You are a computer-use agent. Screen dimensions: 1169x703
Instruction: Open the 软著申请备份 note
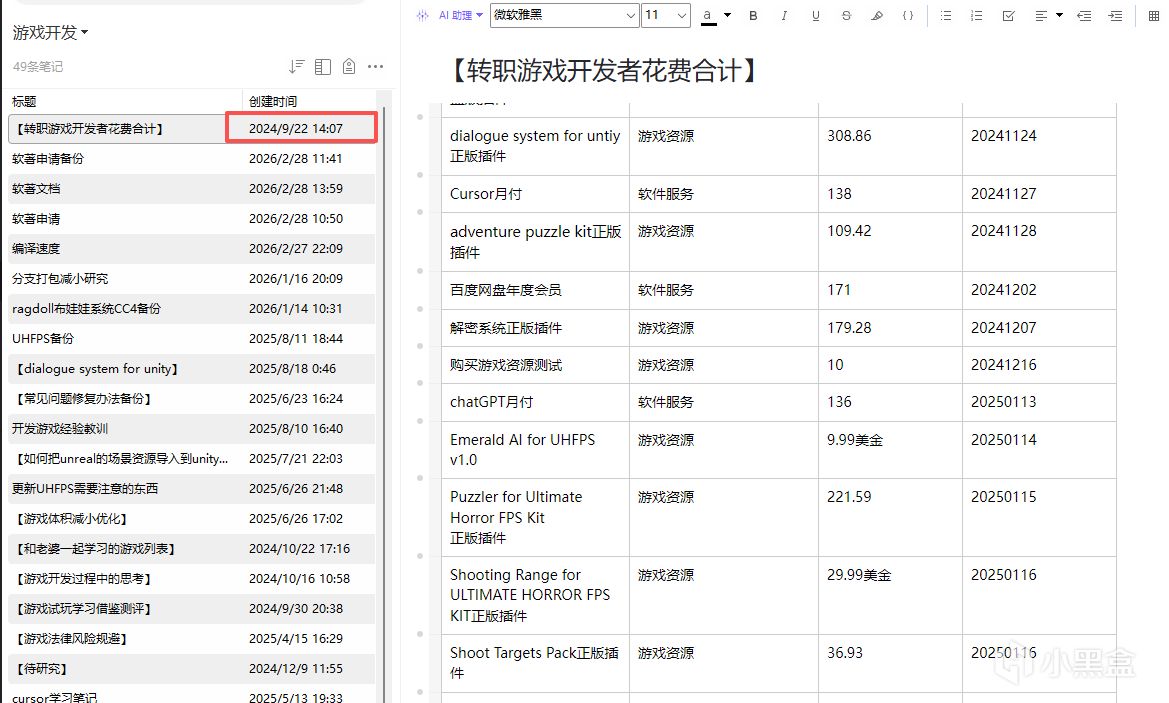coord(192,159)
